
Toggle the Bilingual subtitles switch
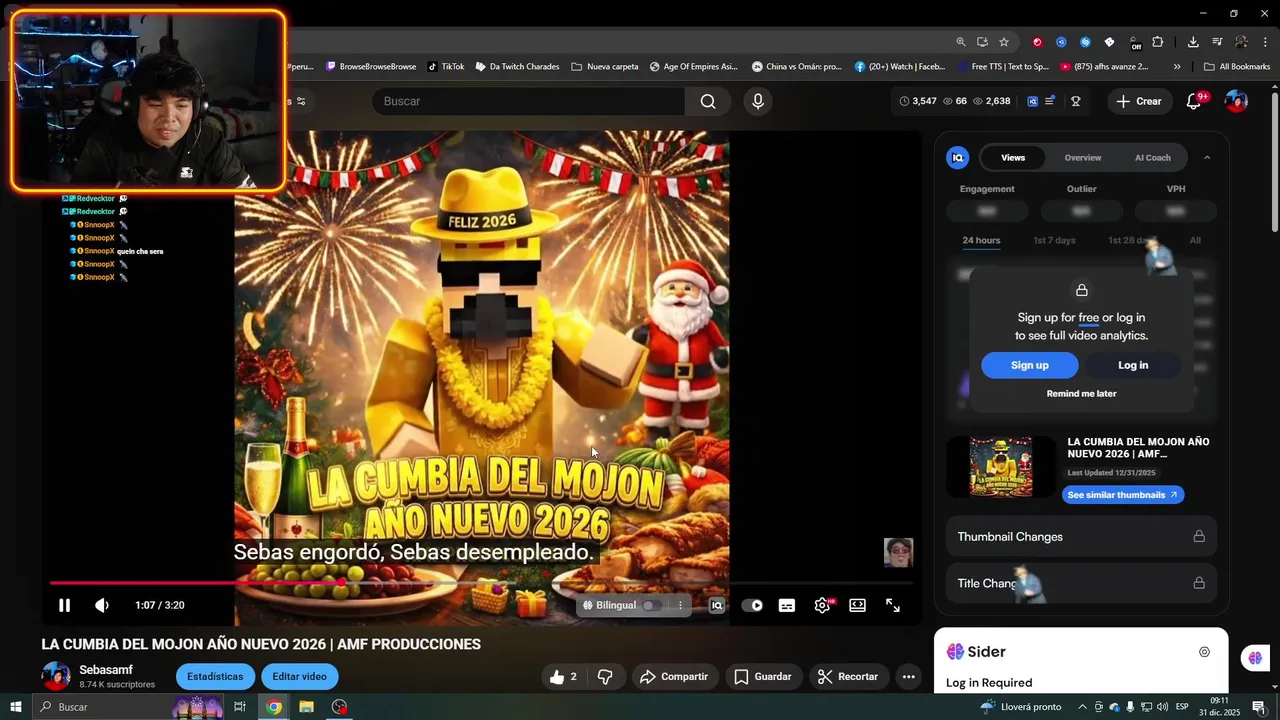click(650, 605)
